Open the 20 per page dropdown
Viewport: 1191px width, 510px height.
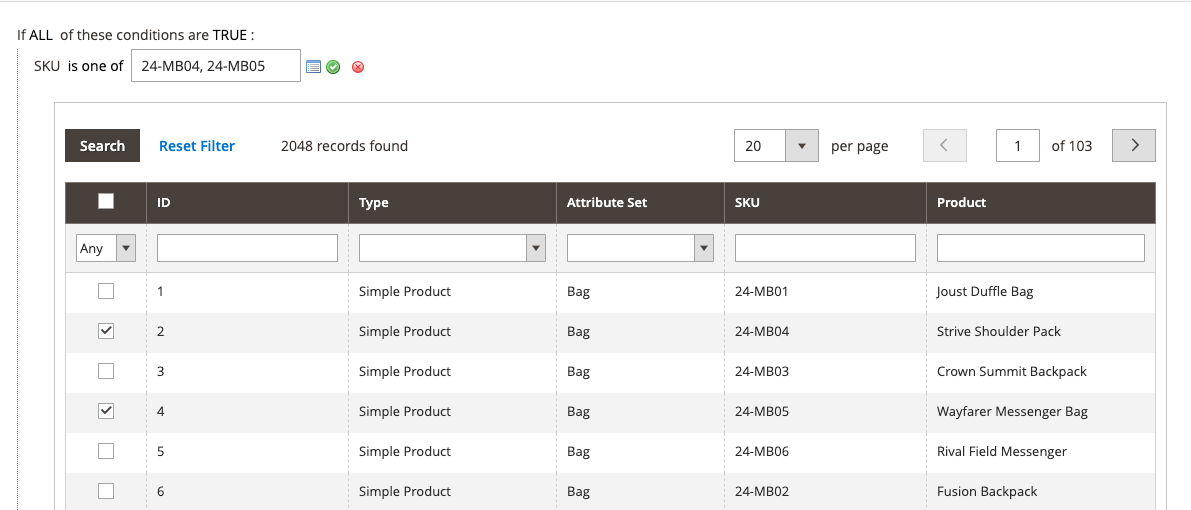click(776, 146)
